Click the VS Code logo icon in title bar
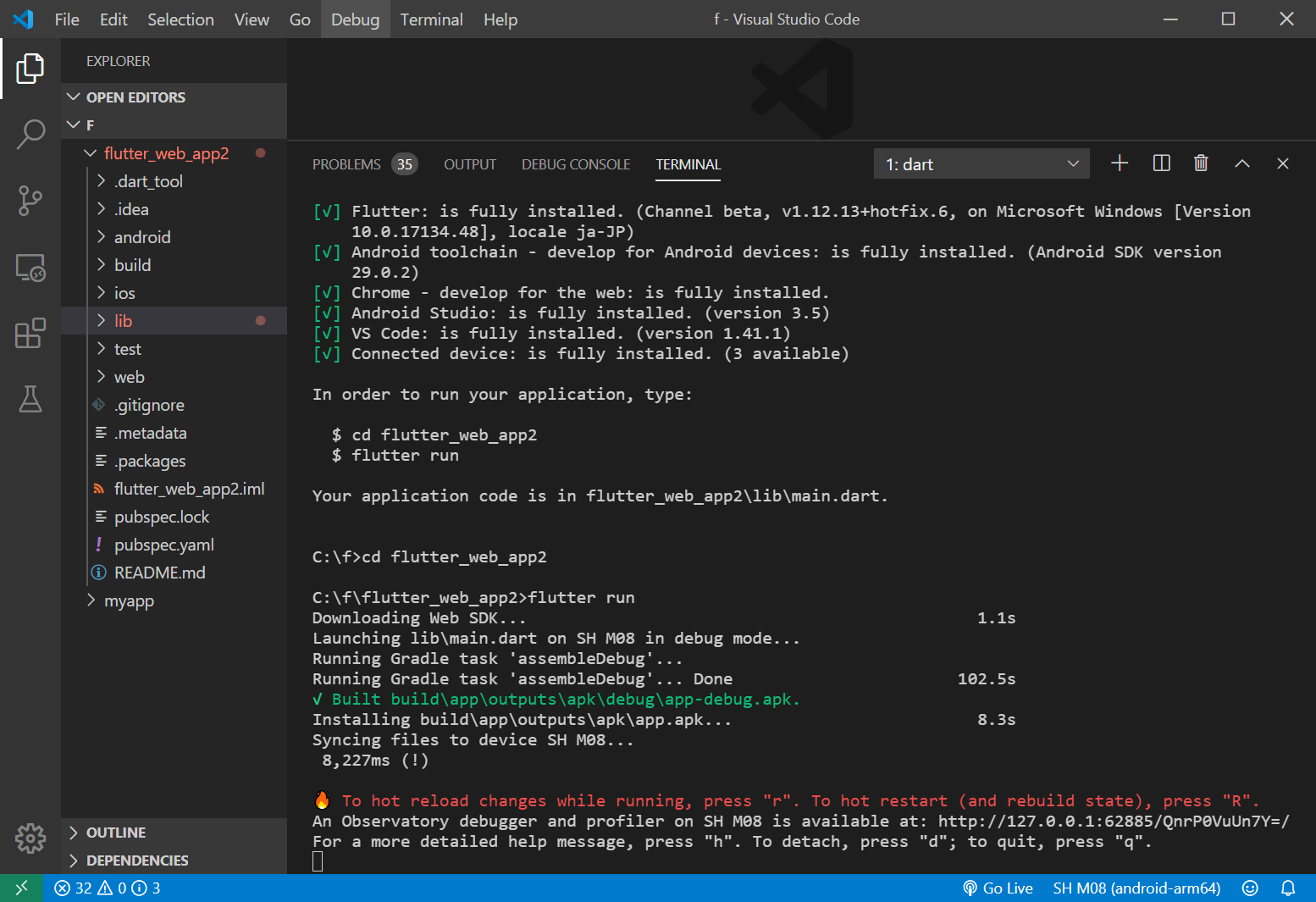This screenshot has width=1316, height=902. tap(23, 19)
